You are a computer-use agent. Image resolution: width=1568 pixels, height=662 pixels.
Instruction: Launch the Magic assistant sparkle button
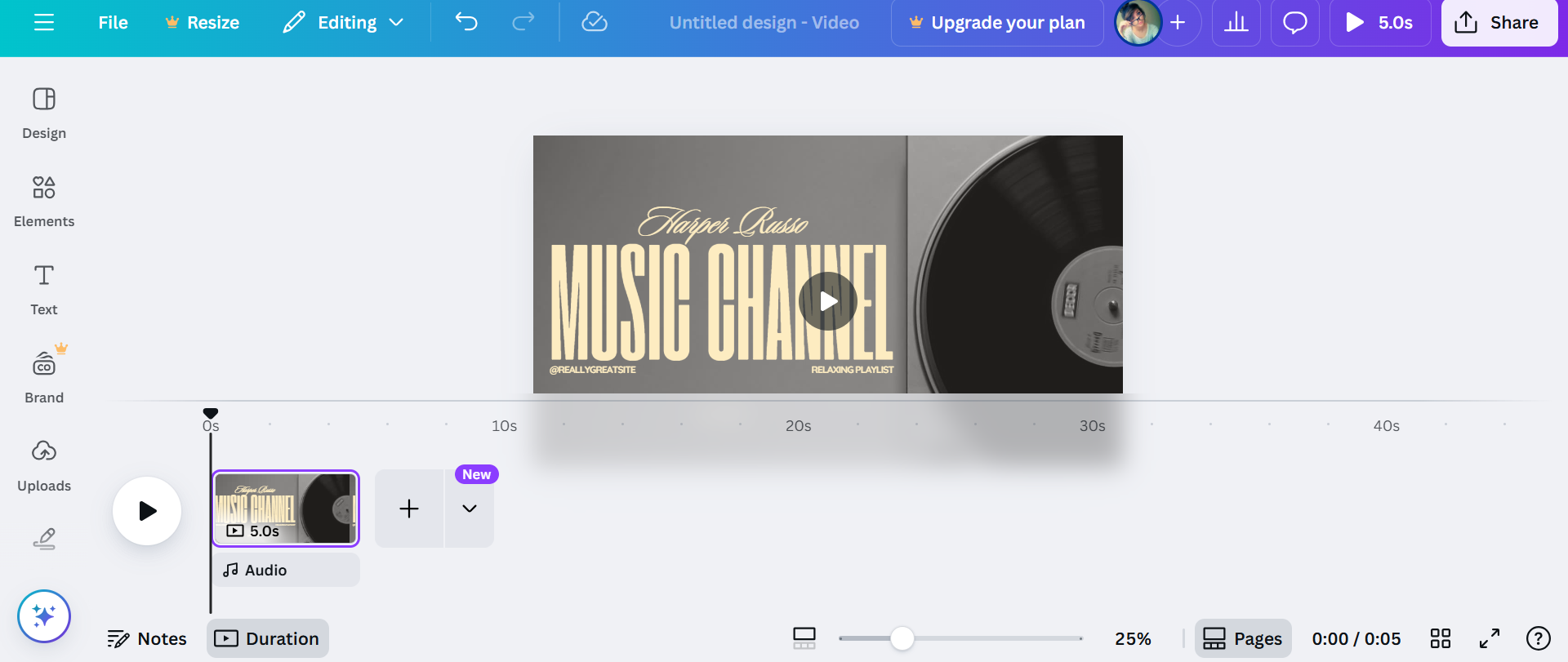44,616
